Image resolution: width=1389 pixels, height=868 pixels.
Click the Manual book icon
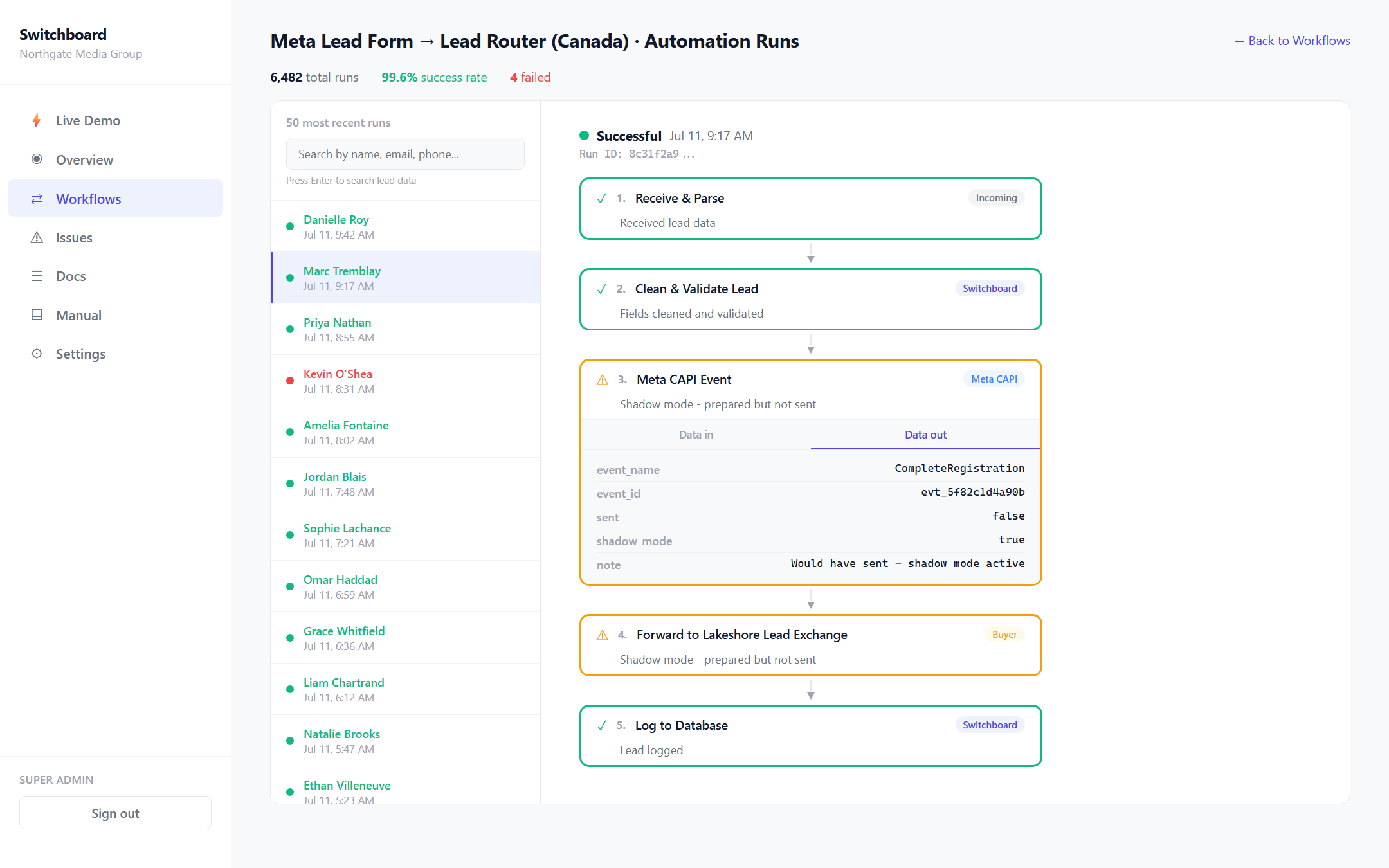pos(37,315)
